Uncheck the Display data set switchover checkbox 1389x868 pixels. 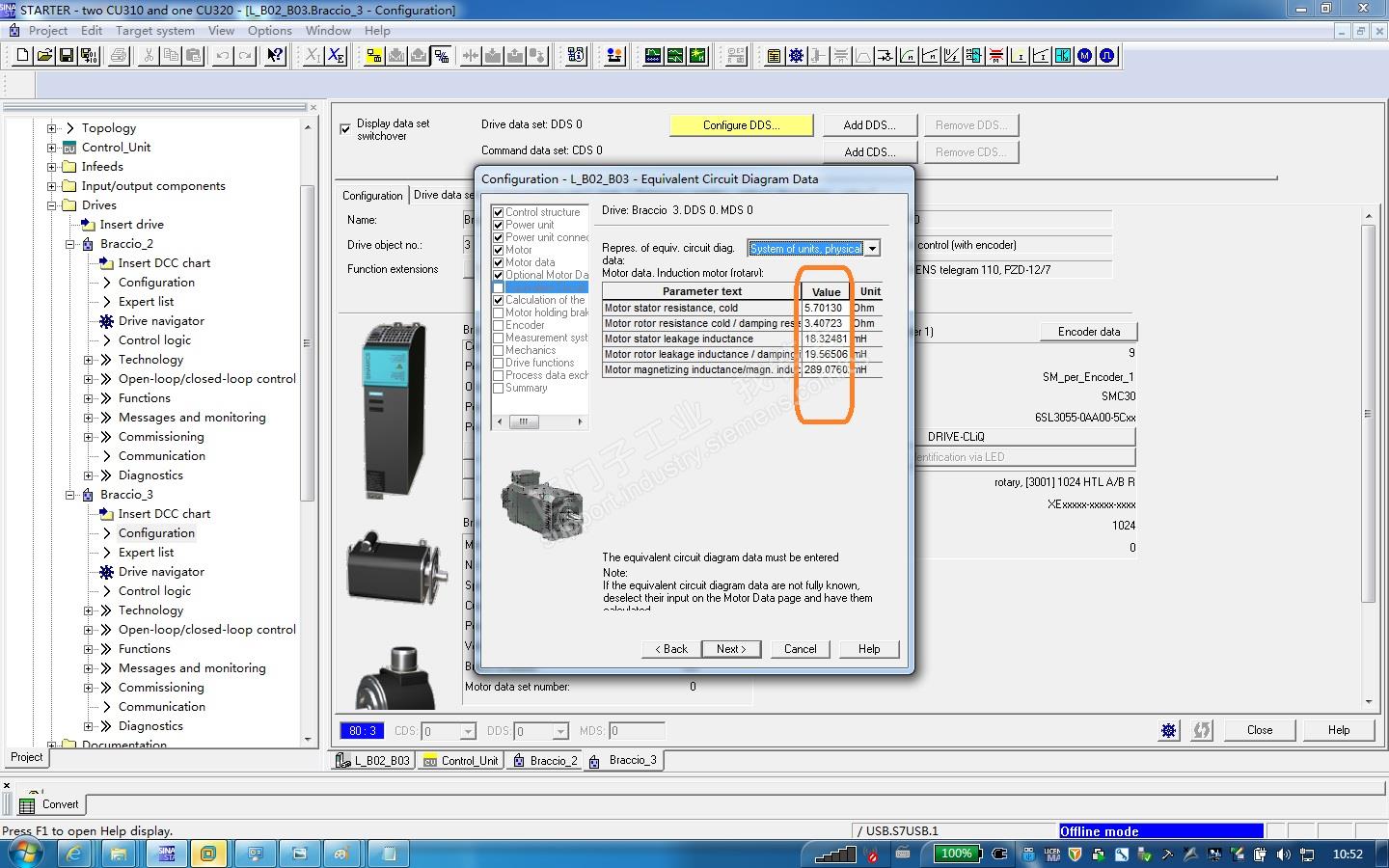[x=345, y=129]
